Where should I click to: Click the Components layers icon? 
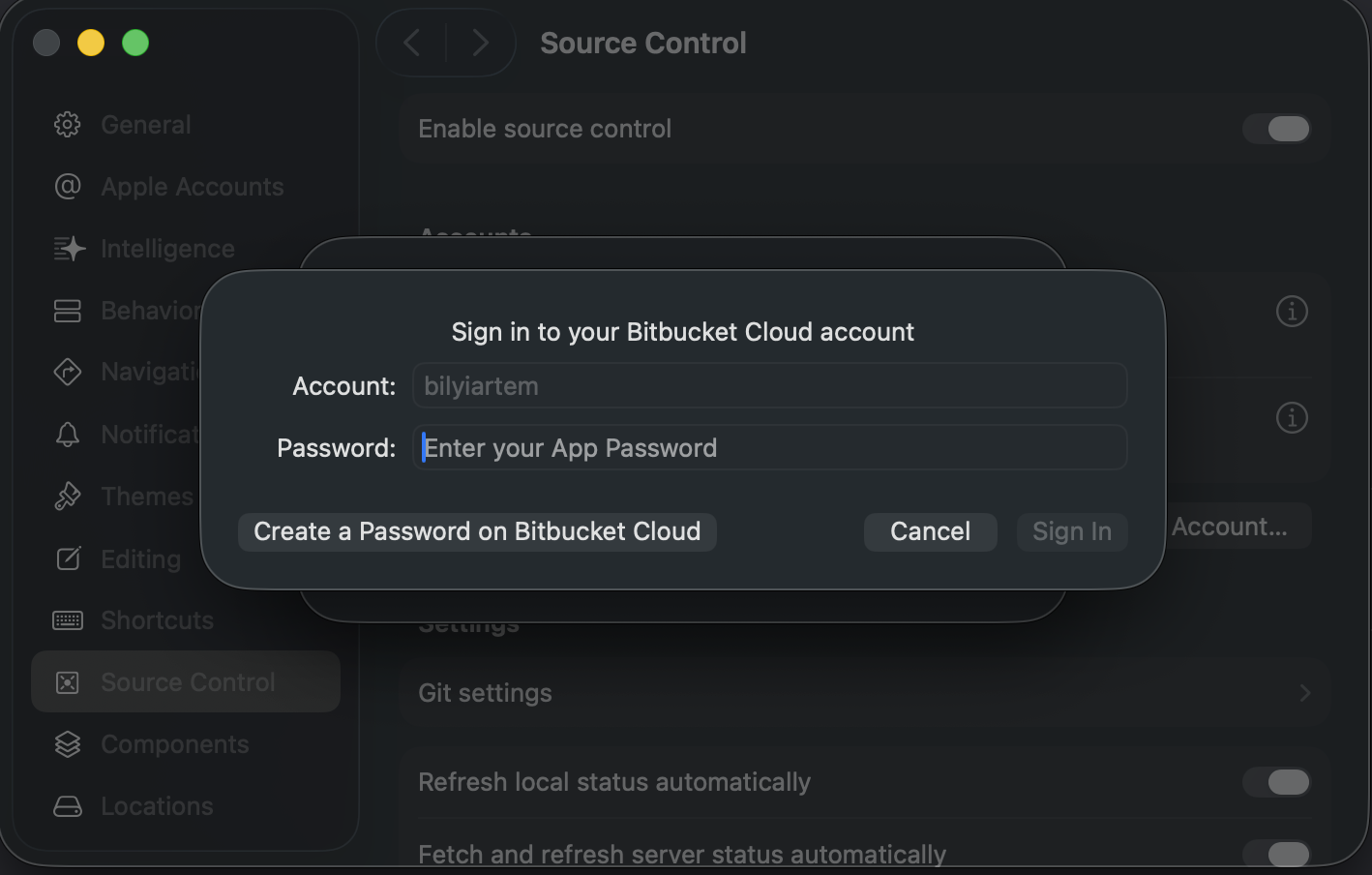coord(68,744)
